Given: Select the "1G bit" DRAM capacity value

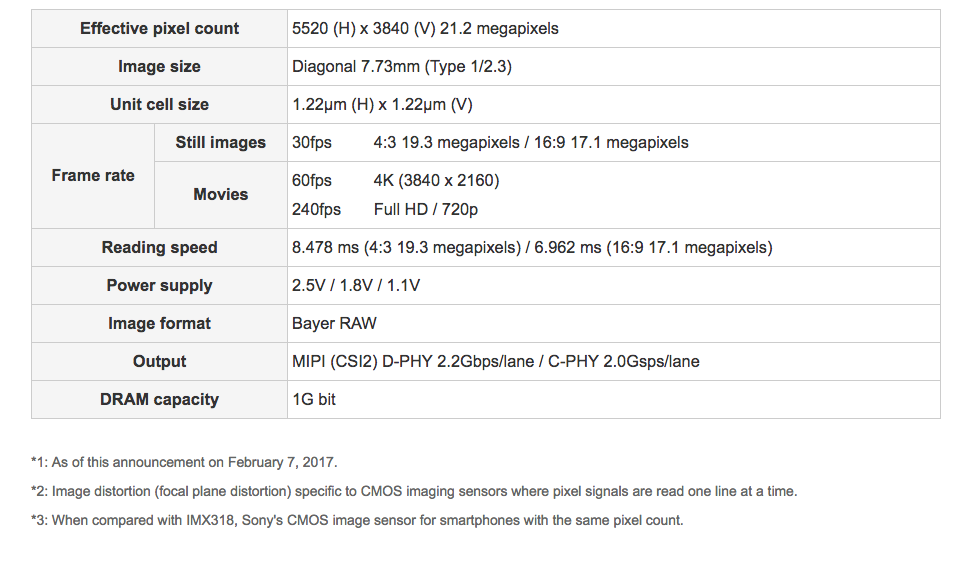Looking at the screenshot, I should click(x=314, y=399).
